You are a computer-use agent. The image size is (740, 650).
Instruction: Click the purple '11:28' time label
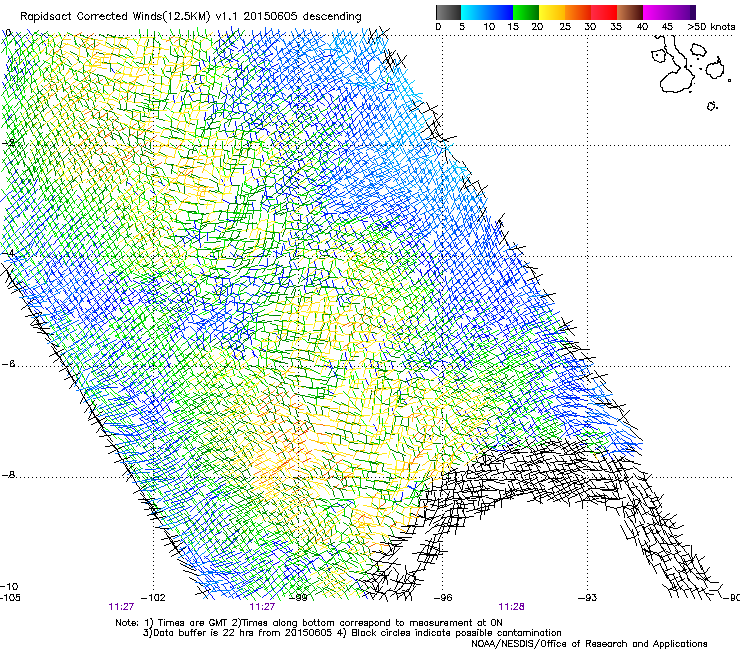tap(512, 607)
